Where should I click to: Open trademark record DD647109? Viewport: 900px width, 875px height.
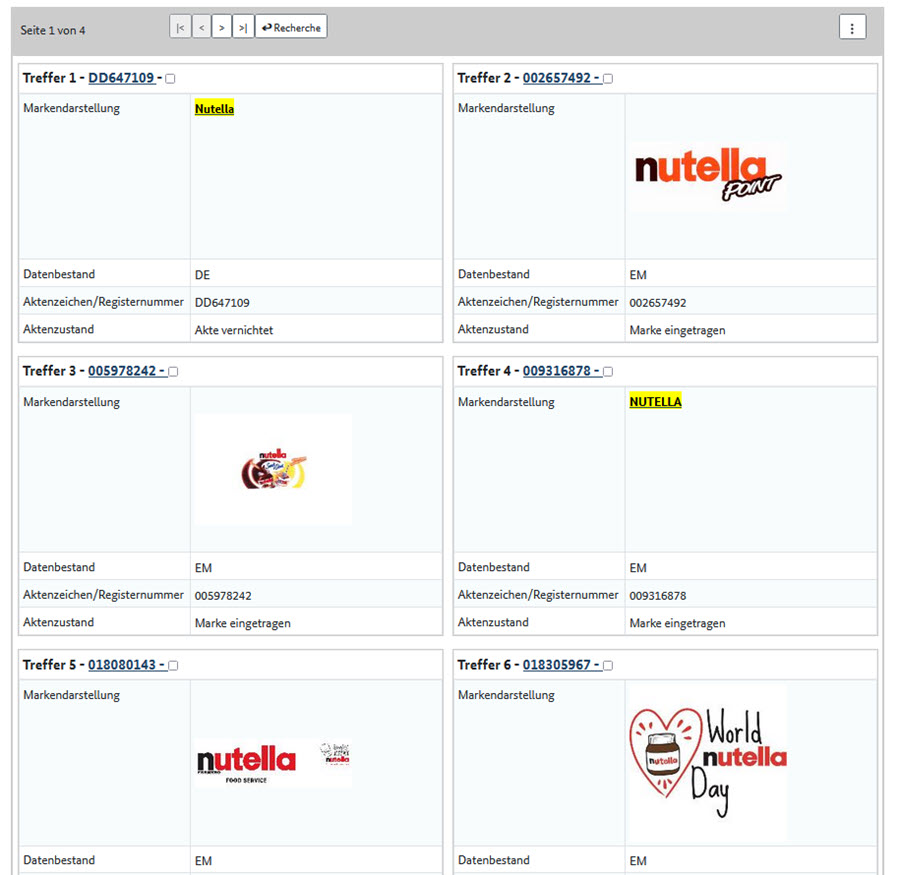(x=121, y=78)
